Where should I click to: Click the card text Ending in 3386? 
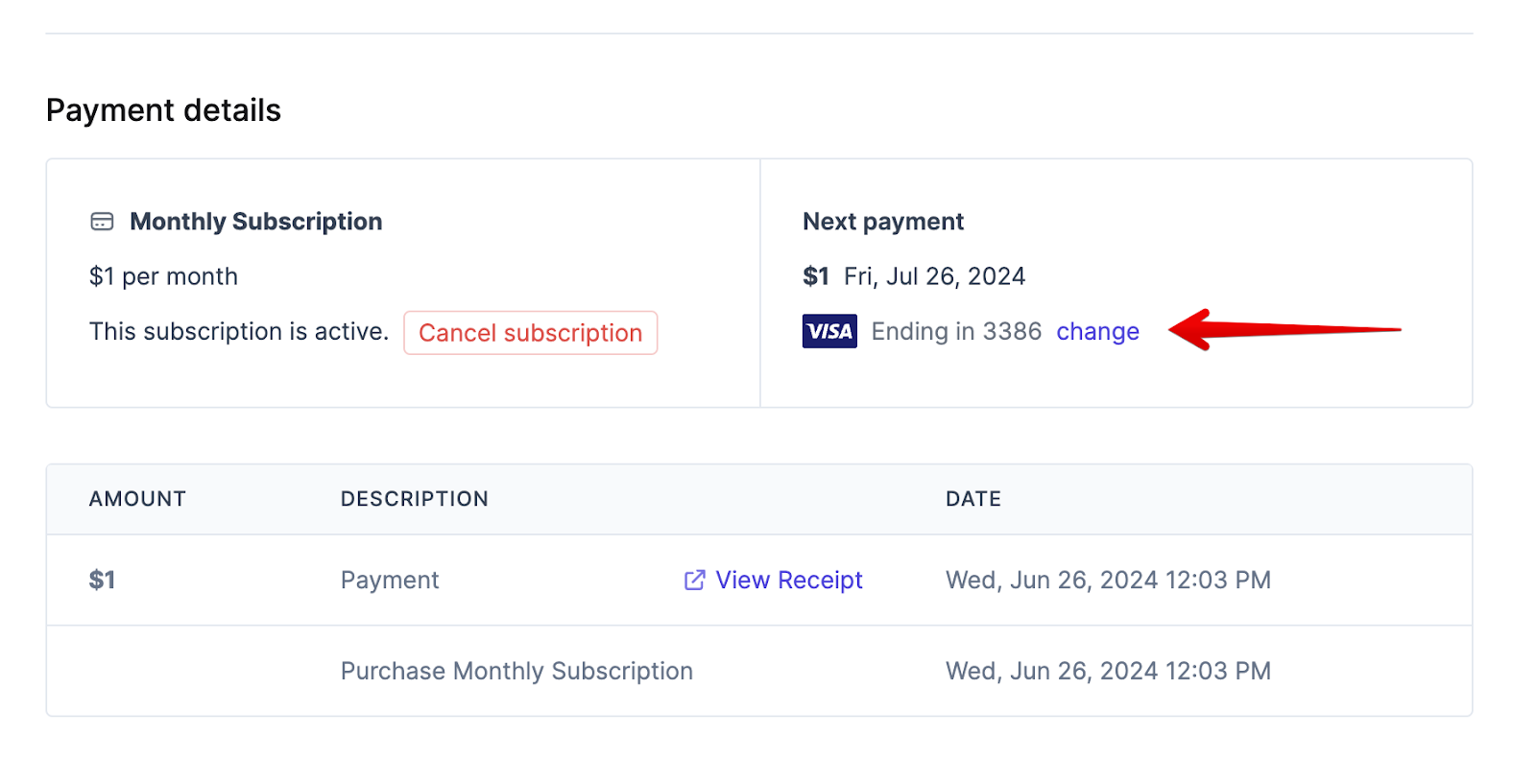(956, 331)
